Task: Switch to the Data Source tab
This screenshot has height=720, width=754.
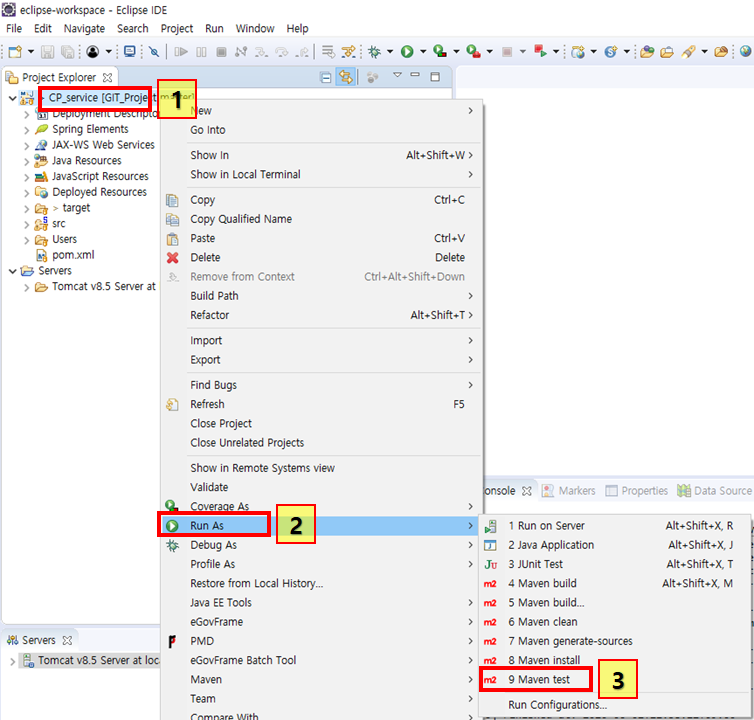Action: [x=715, y=491]
